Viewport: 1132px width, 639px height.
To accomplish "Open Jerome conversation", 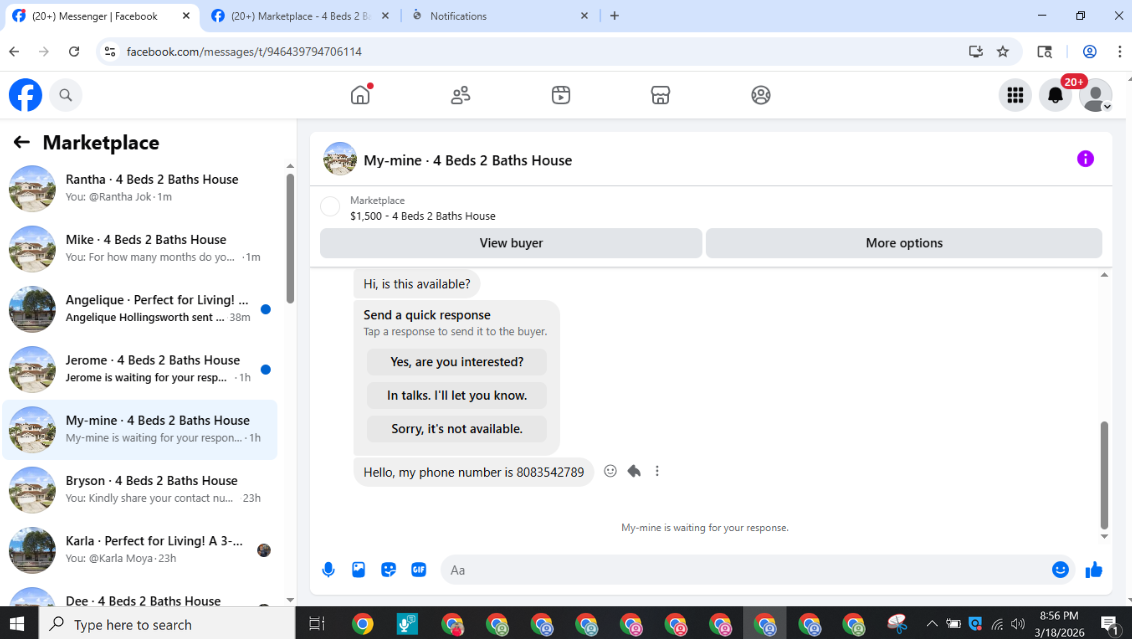I will pos(140,369).
